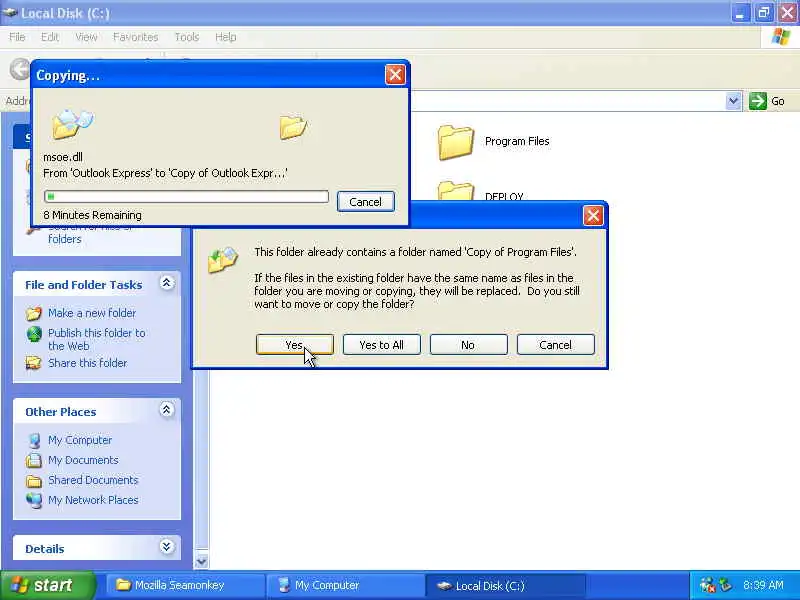
Task: Click Make a new folder link
Action: click(x=92, y=313)
